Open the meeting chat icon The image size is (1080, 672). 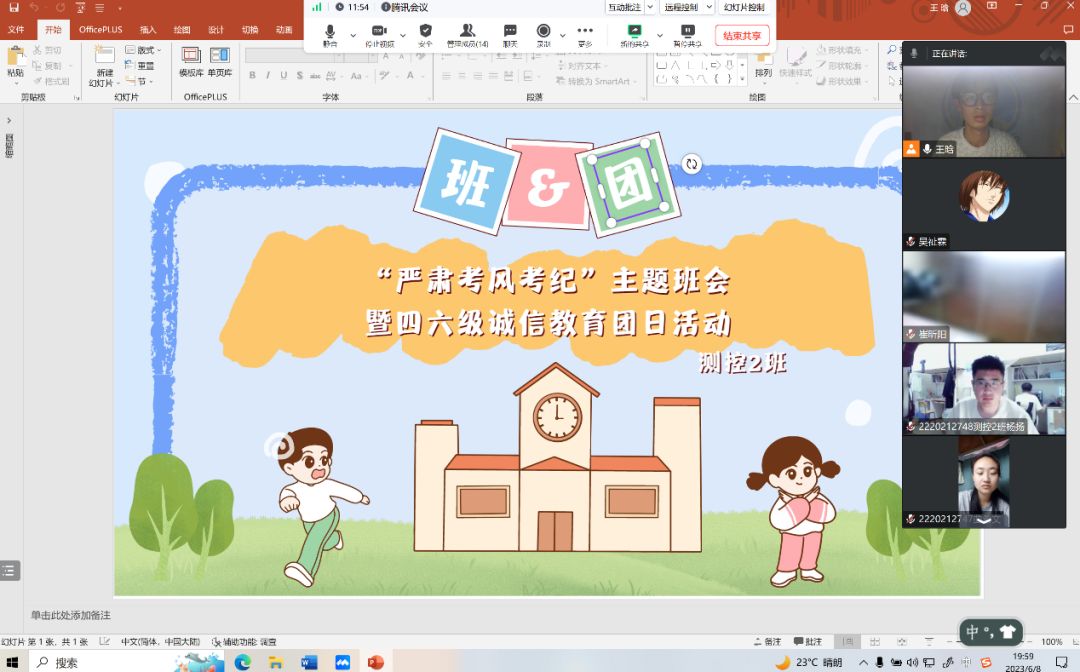[510, 35]
